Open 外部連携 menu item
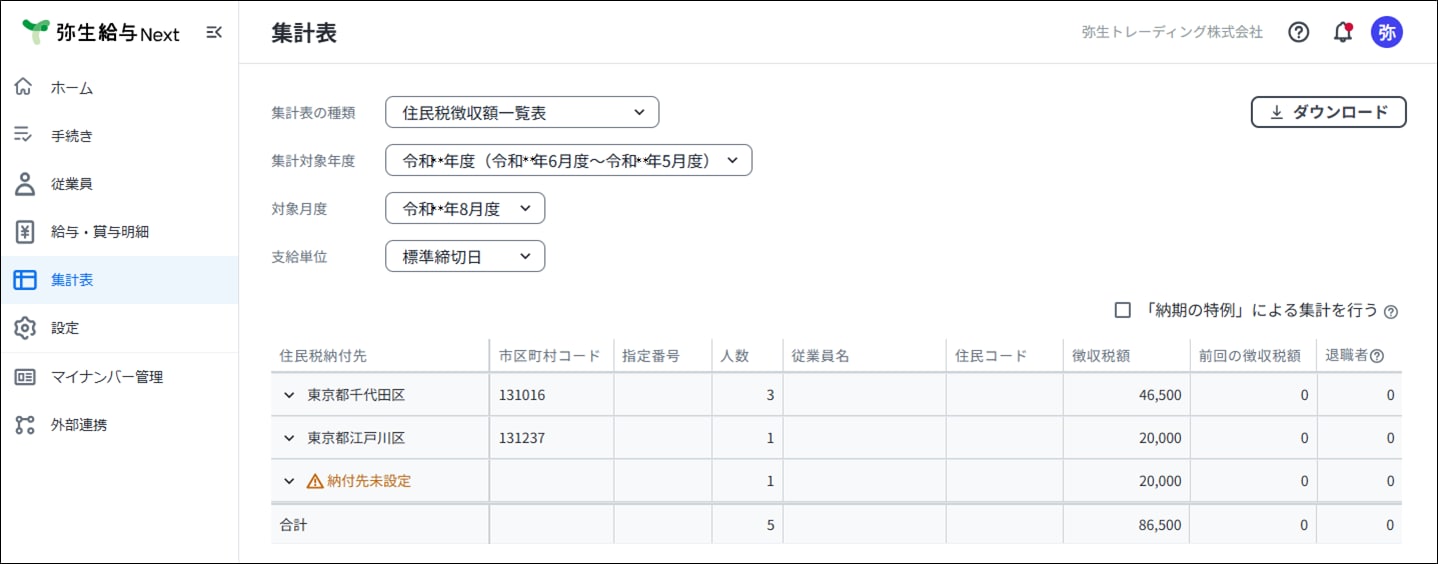This screenshot has height=564, width=1438. (119, 425)
